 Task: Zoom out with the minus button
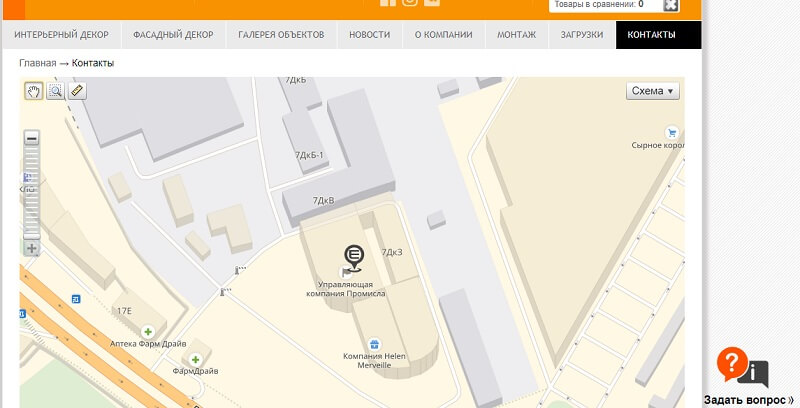[32, 138]
